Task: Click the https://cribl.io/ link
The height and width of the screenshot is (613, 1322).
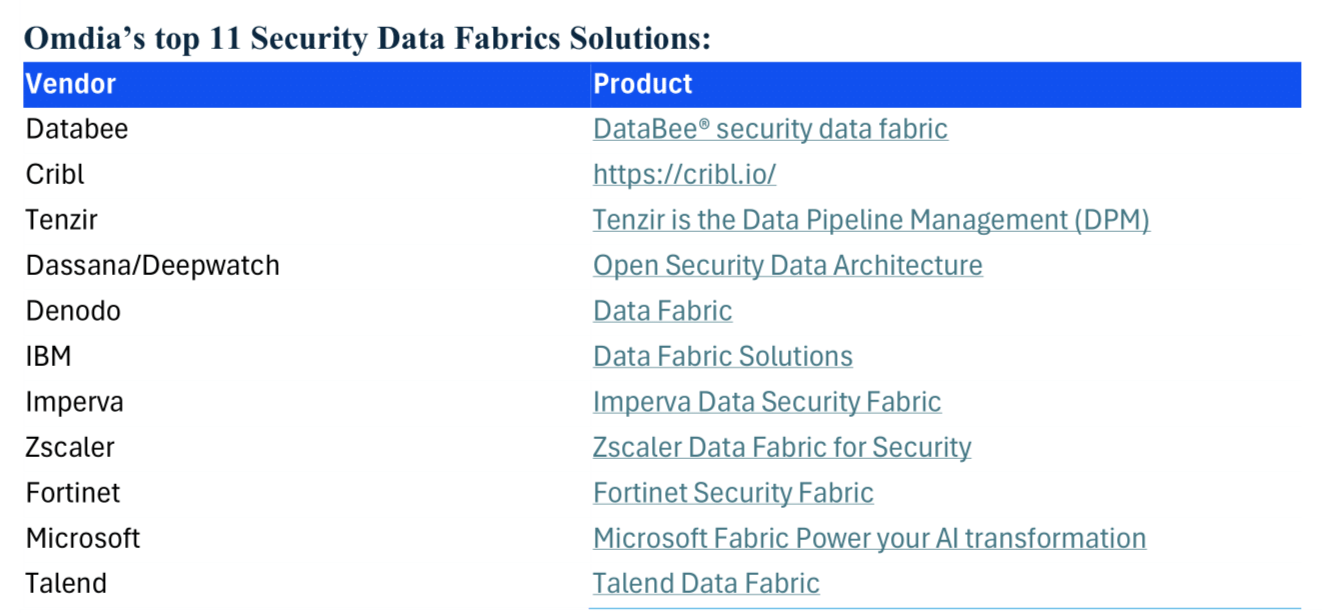Action: (684, 175)
